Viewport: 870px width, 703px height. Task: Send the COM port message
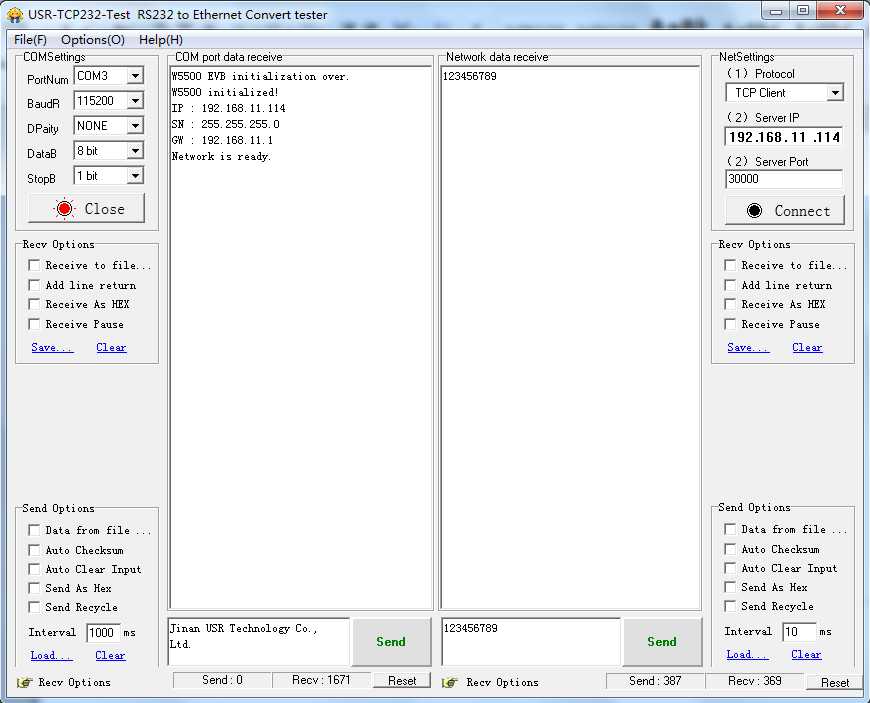[391, 642]
